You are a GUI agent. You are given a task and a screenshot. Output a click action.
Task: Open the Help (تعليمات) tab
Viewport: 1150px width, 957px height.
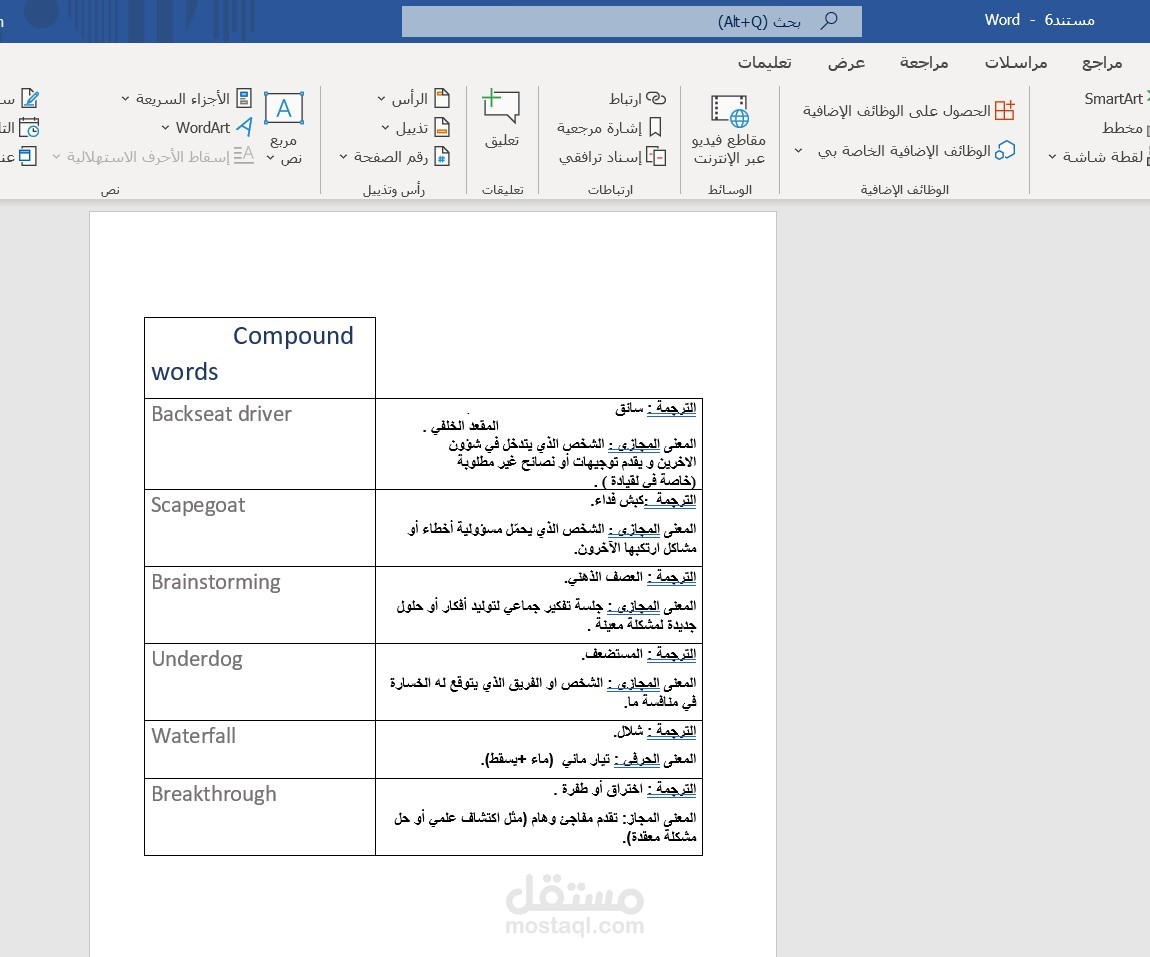point(764,63)
